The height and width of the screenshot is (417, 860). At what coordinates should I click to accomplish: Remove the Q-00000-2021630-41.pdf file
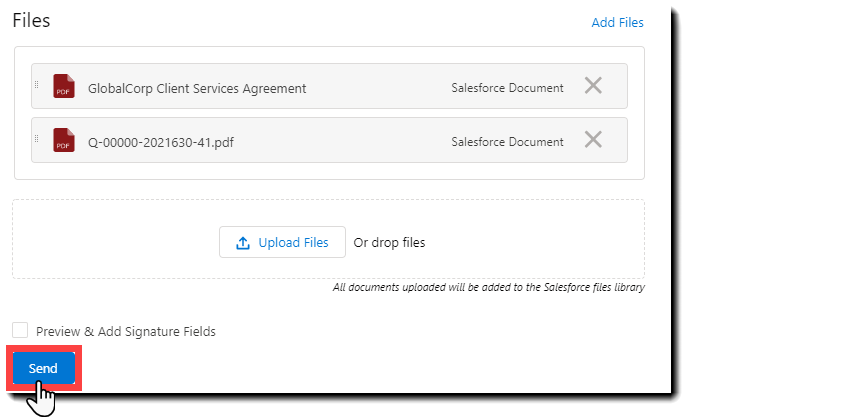click(593, 140)
